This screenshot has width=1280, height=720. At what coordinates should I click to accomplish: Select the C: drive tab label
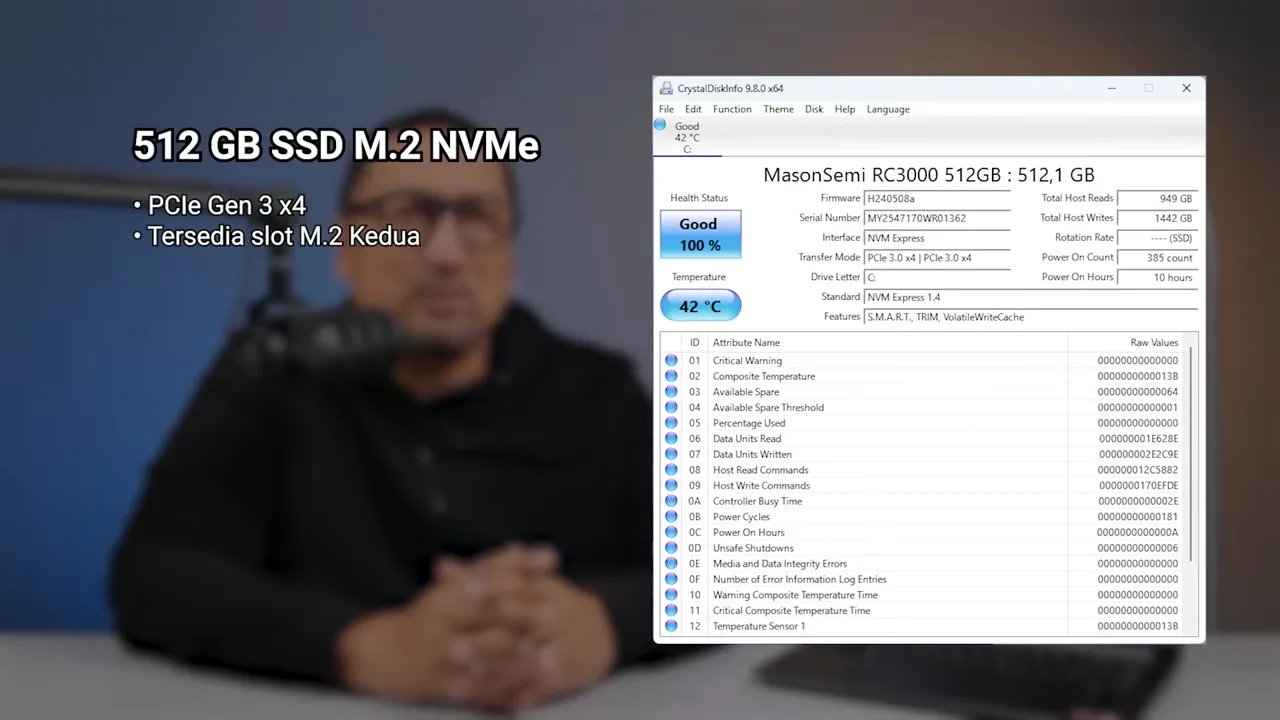click(687, 149)
